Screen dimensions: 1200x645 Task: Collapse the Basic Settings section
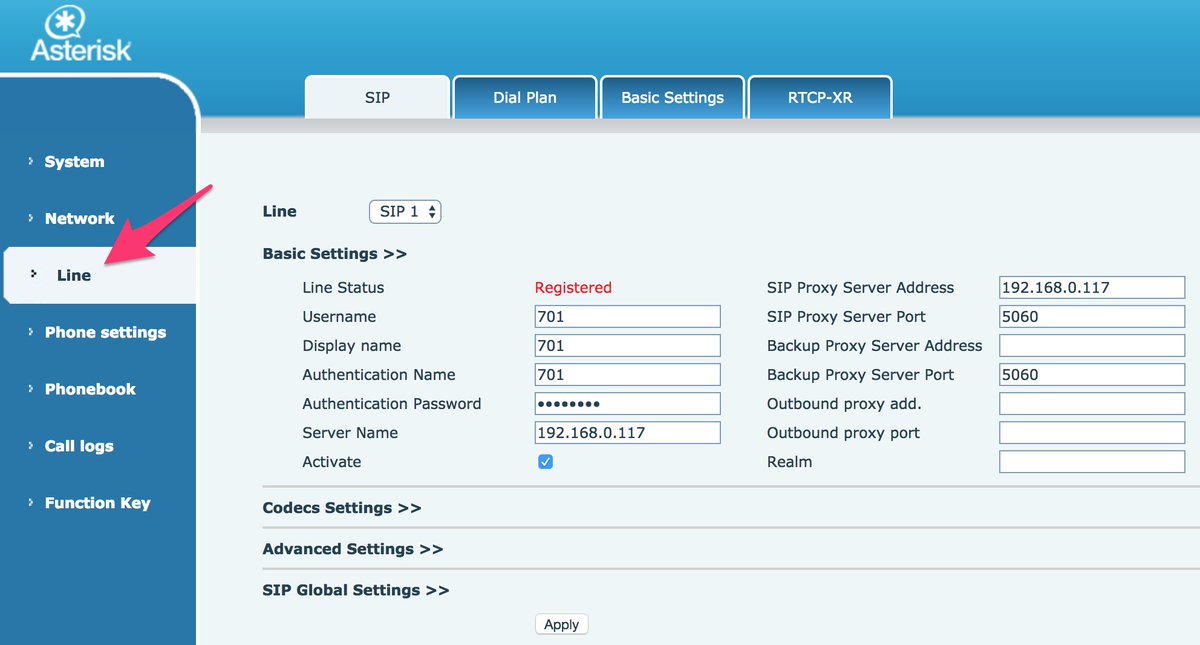click(x=334, y=254)
